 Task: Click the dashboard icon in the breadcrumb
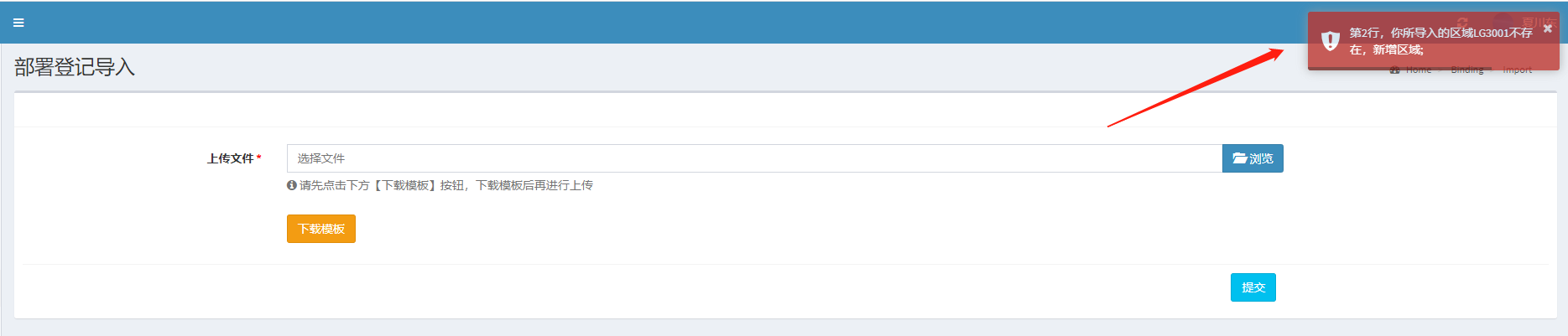tap(1394, 70)
